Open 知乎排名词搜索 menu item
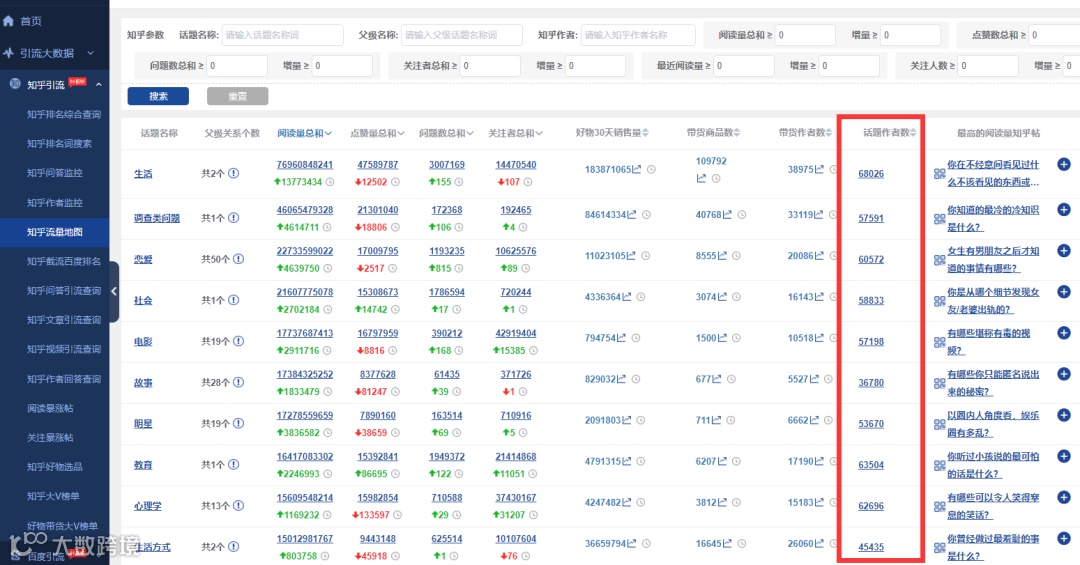 [59, 143]
